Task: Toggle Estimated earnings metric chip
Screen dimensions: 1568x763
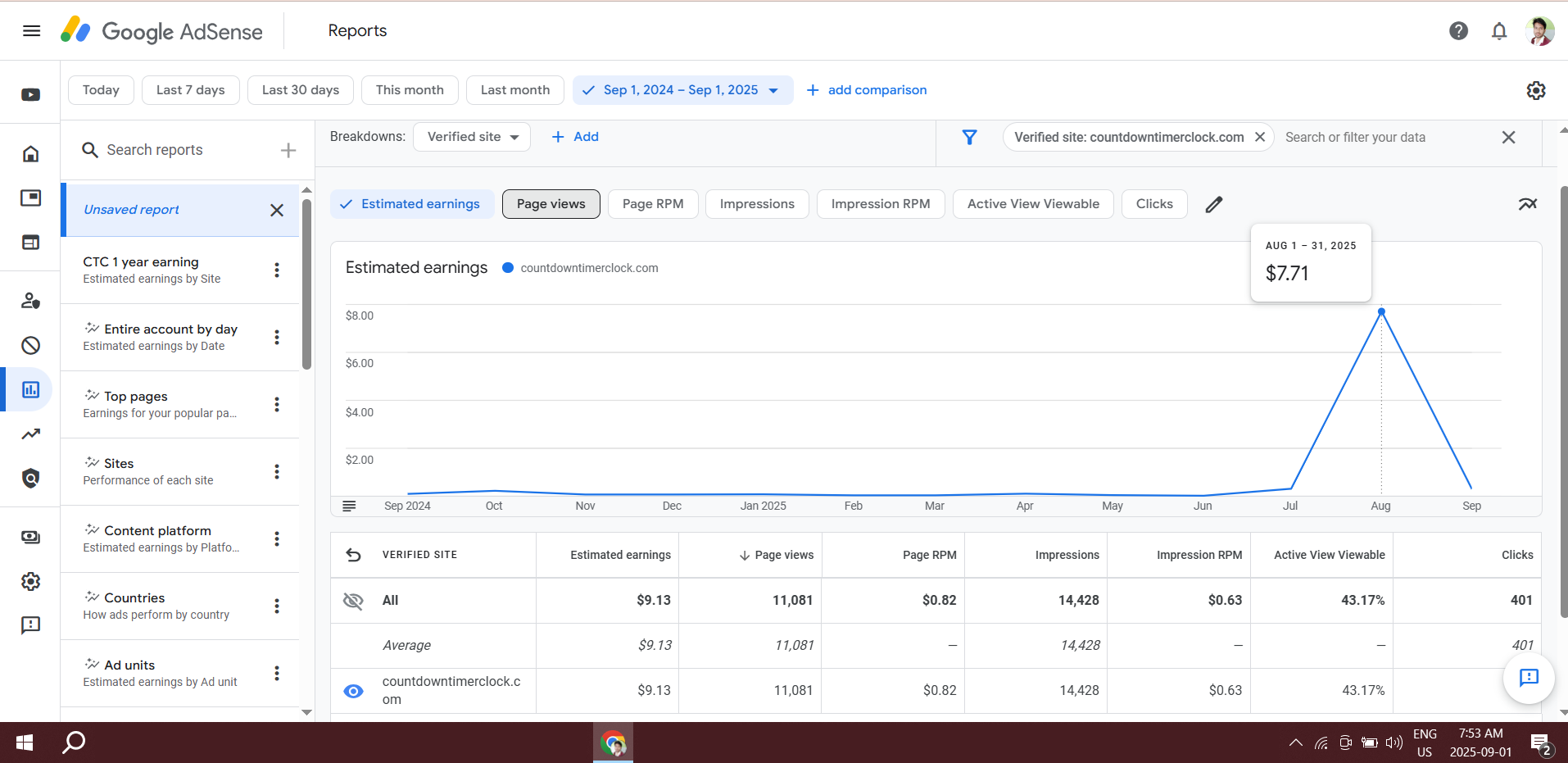Action: click(412, 204)
